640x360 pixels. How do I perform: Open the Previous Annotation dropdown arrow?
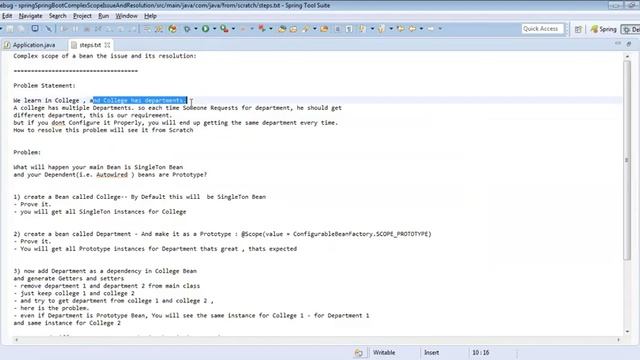point(391,29)
